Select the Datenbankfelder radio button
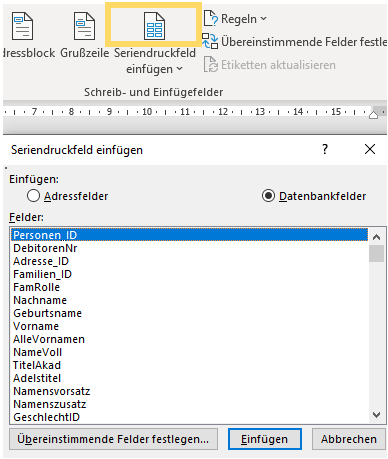The image size is (388, 459). pyautogui.click(x=268, y=196)
